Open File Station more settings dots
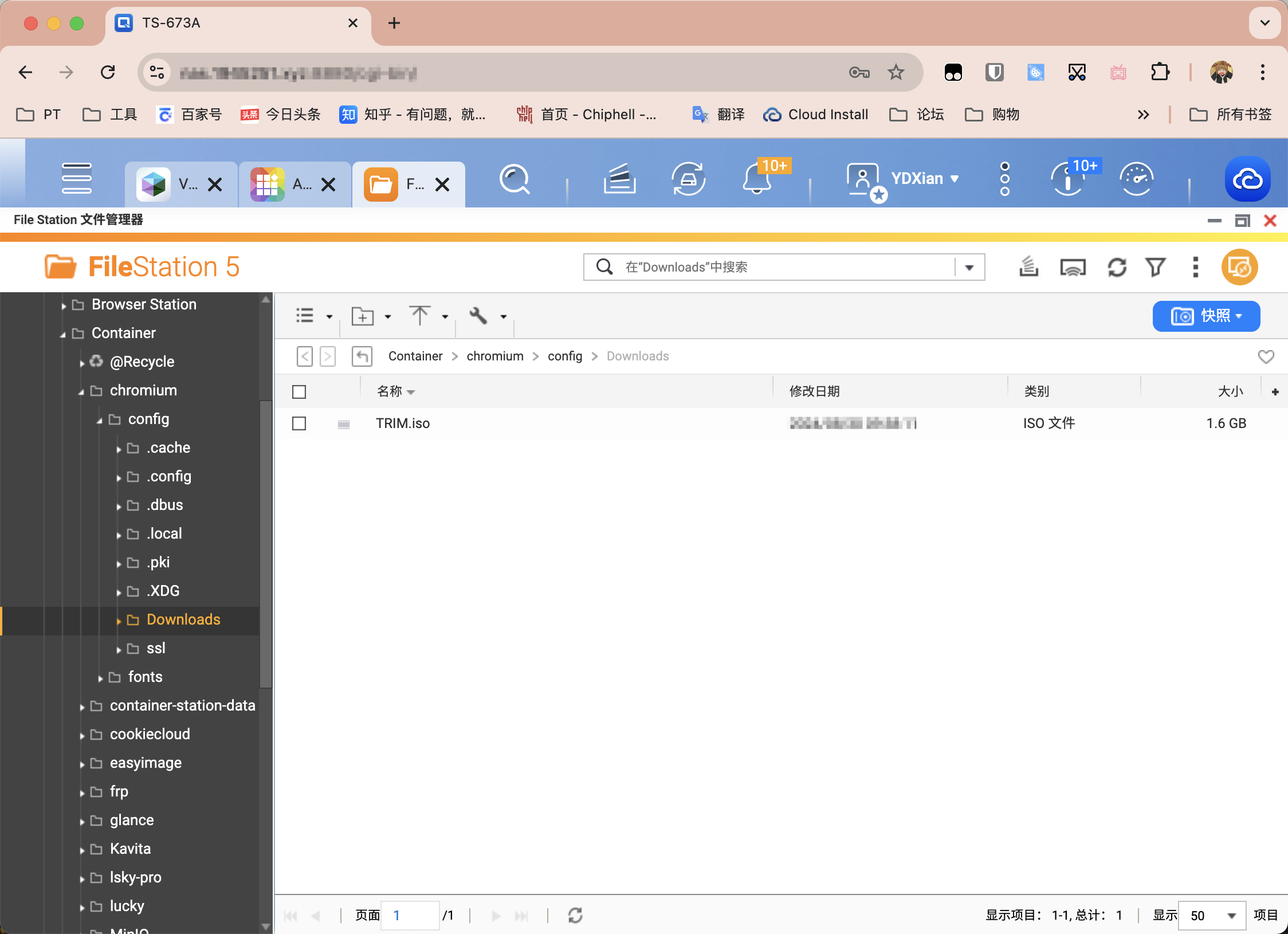The height and width of the screenshot is (934, 1288). tap(1195, 267)
